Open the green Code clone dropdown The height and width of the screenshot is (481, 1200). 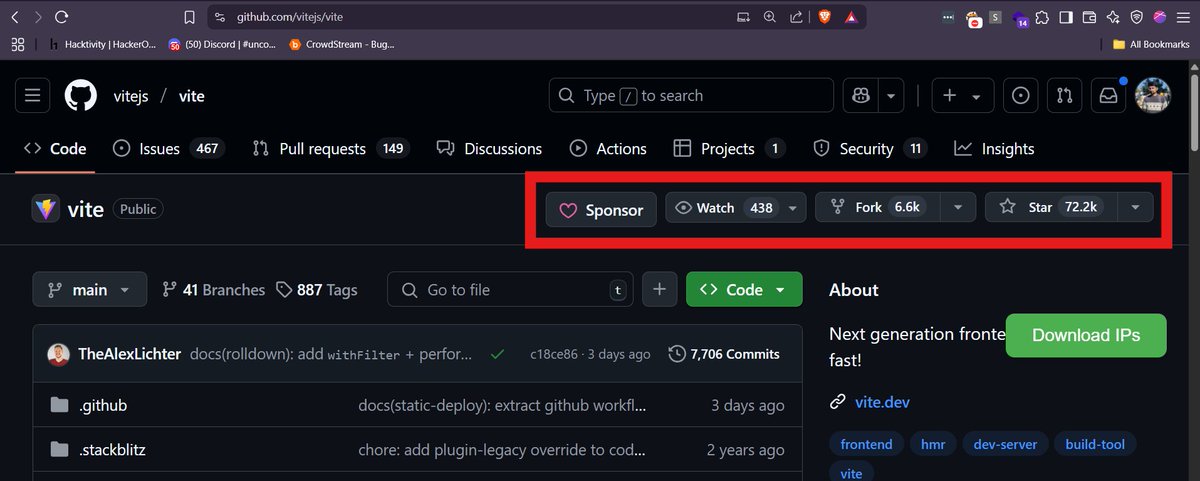coord(744,290)
